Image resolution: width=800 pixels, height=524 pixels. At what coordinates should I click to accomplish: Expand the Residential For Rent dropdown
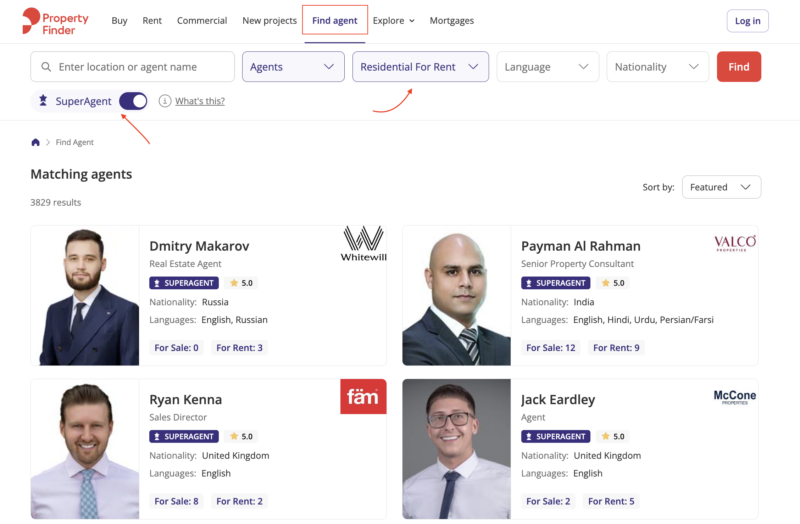[420, 67]
